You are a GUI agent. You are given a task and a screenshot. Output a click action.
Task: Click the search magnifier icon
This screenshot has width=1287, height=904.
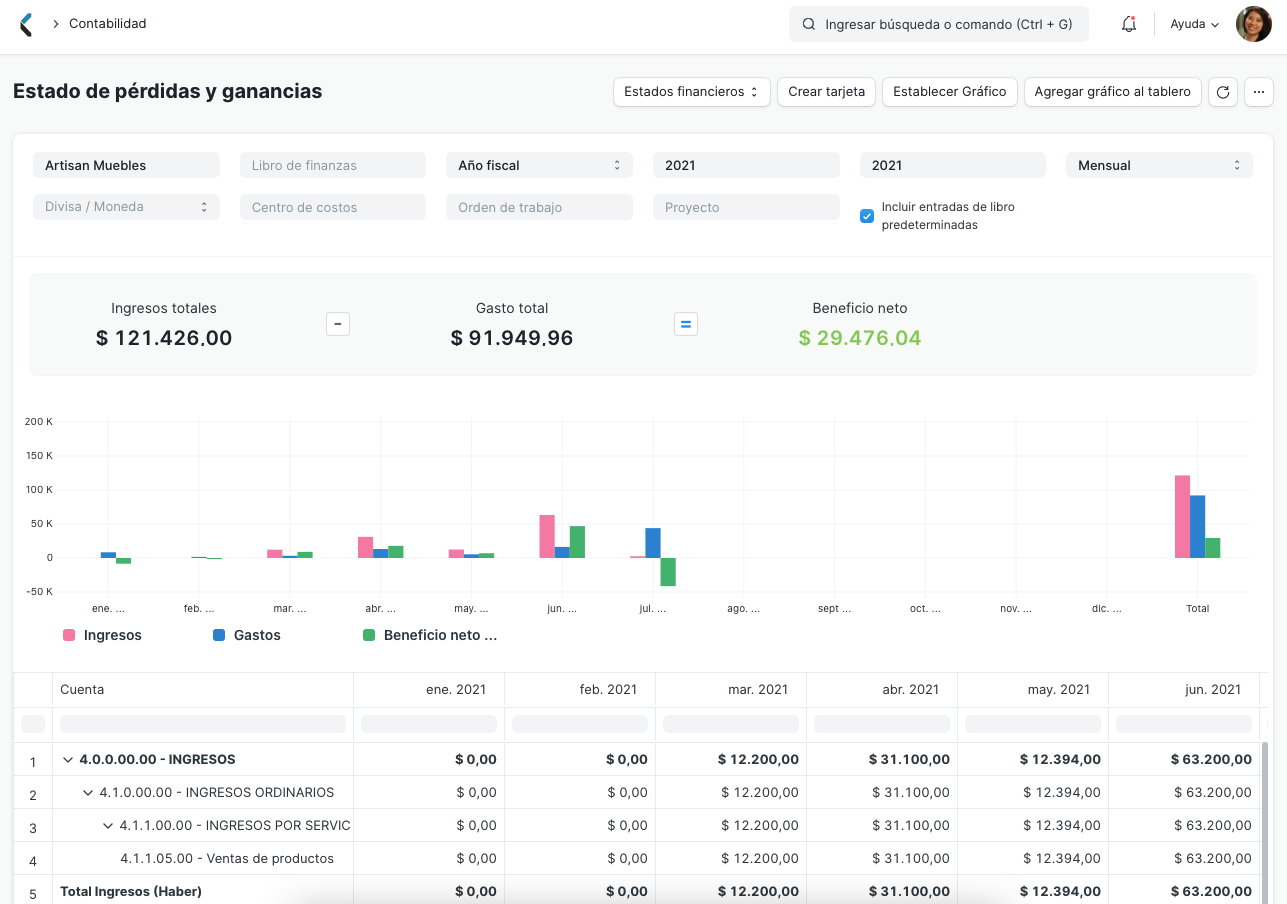tap(809, 24)
